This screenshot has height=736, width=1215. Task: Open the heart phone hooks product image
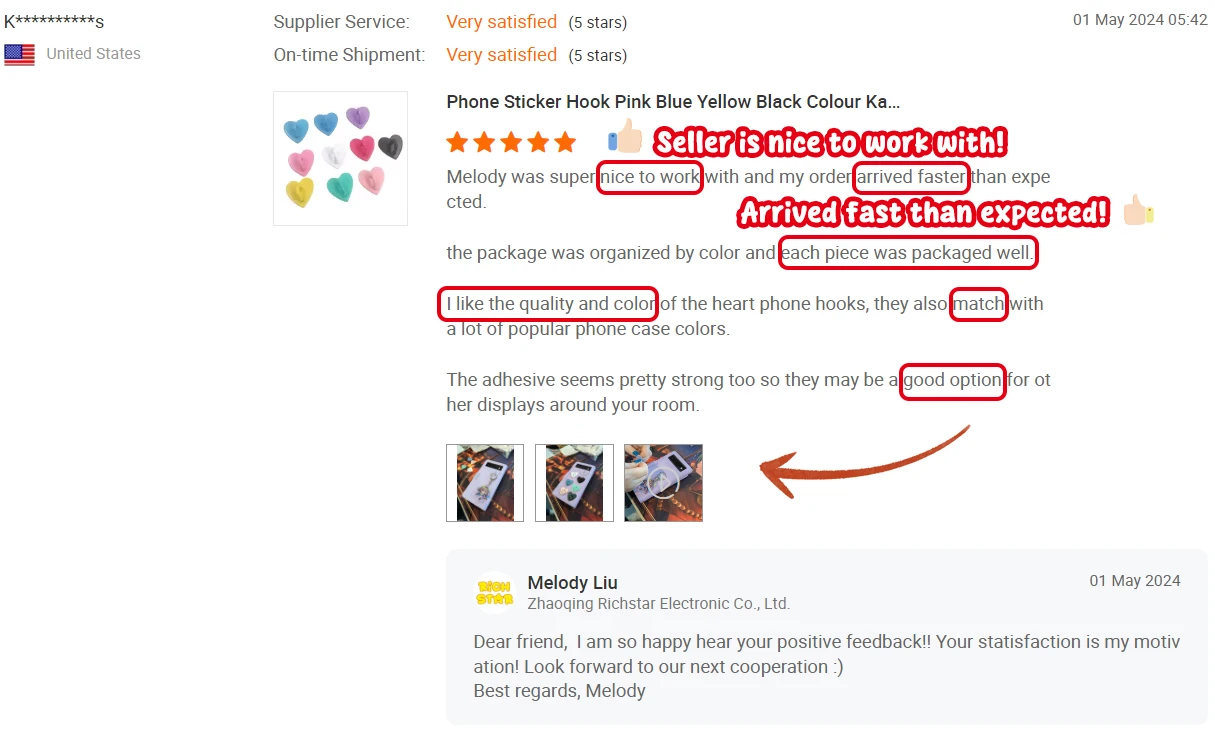click(x=340, y=158)
